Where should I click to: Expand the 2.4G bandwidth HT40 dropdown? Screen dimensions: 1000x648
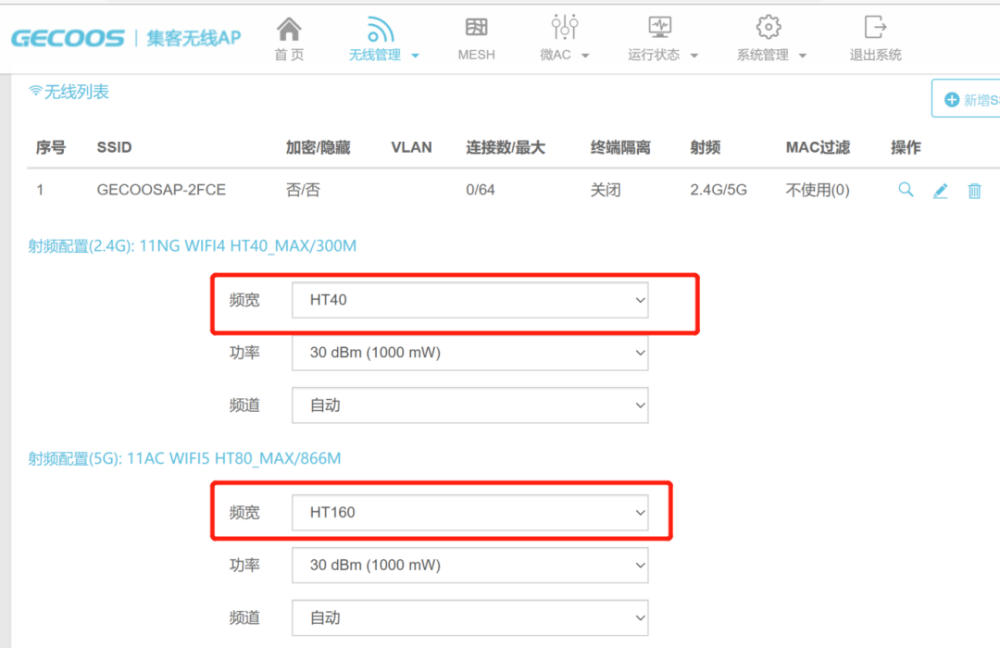(x=469, y=300)
